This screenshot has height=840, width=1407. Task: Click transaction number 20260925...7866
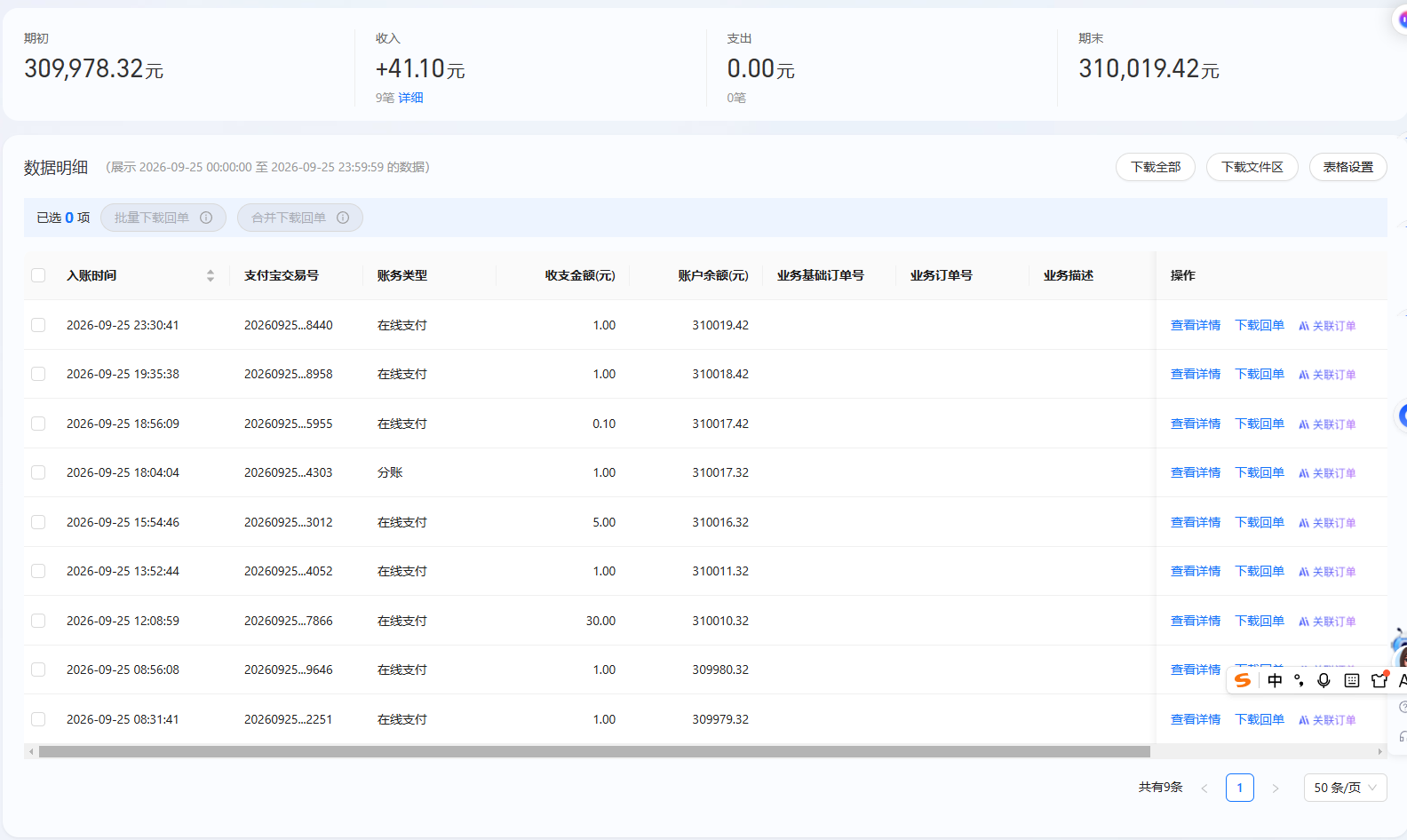click(x=289, y=621)
